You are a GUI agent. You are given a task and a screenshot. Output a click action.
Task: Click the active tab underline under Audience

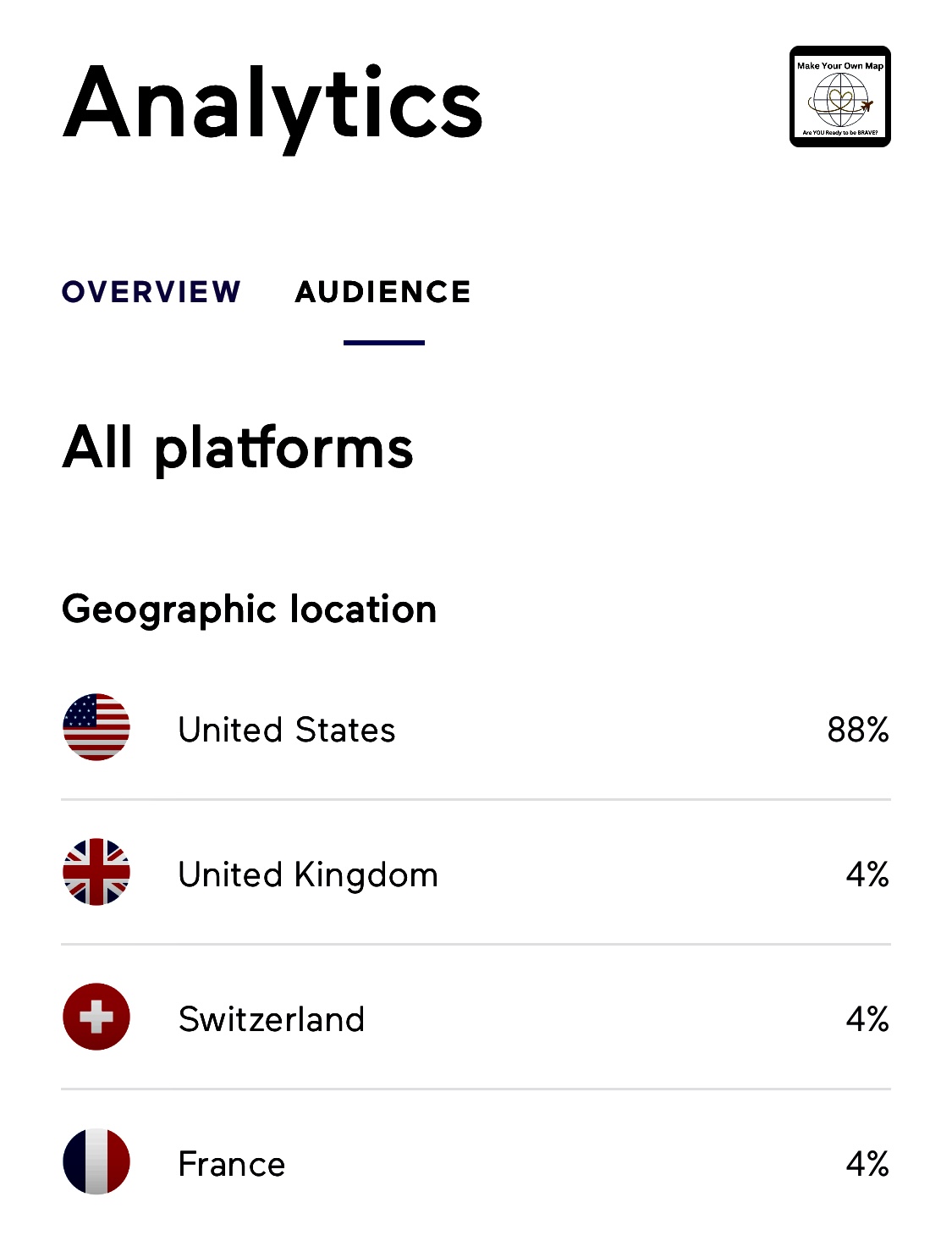[x=383, y=343]
